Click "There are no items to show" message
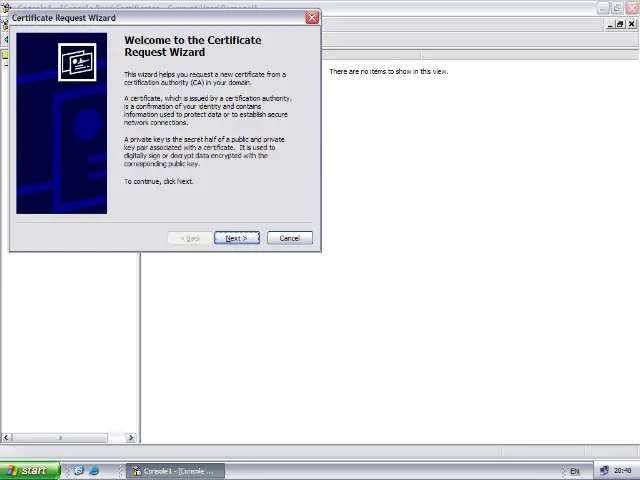The image size is (640, 480). point(389,71)
